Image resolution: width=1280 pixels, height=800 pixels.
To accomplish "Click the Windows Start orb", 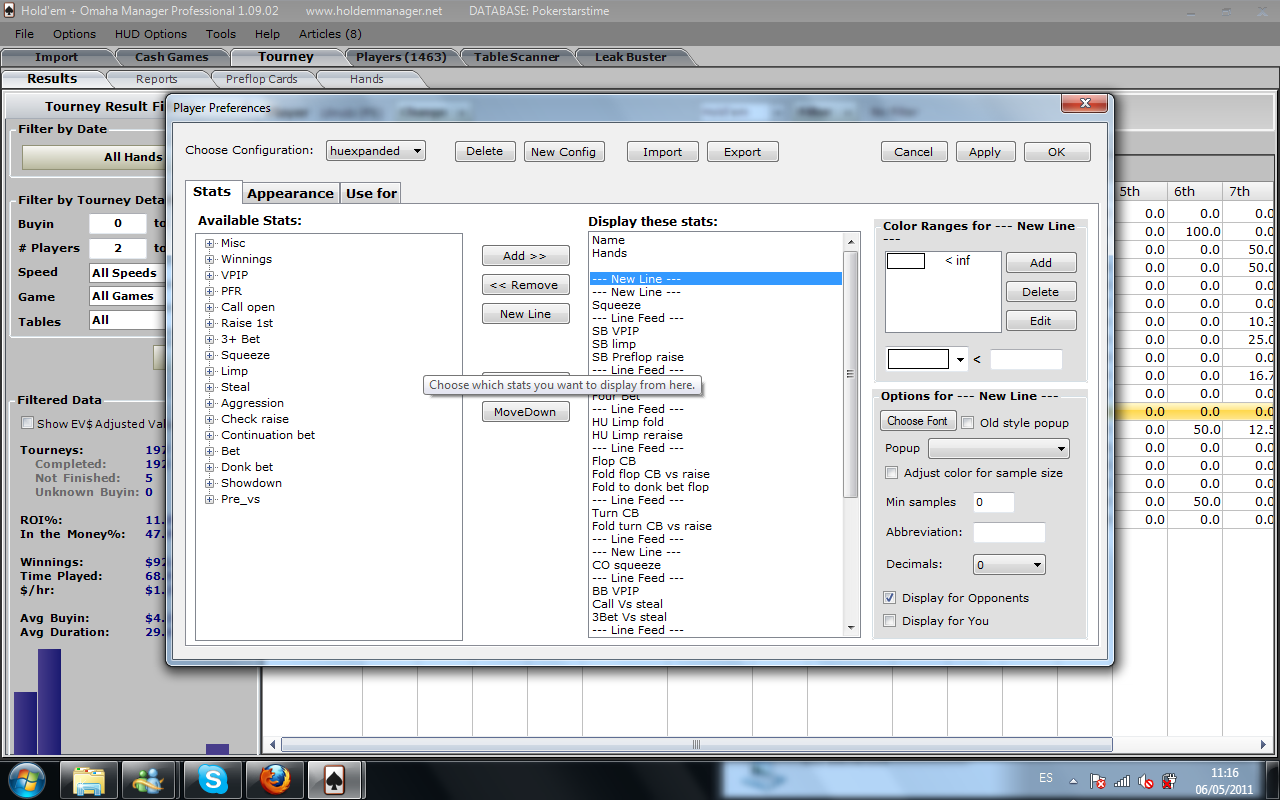I will [x=26, y=778].
